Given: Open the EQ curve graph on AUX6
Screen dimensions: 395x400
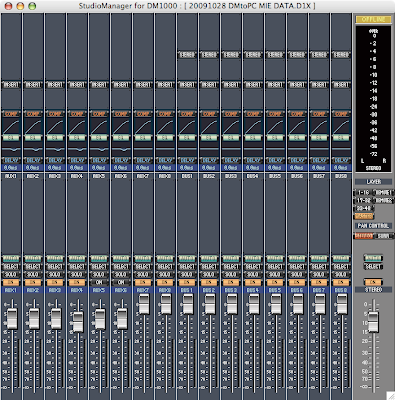Looking at the screenshot, I should tap(121, 149).
